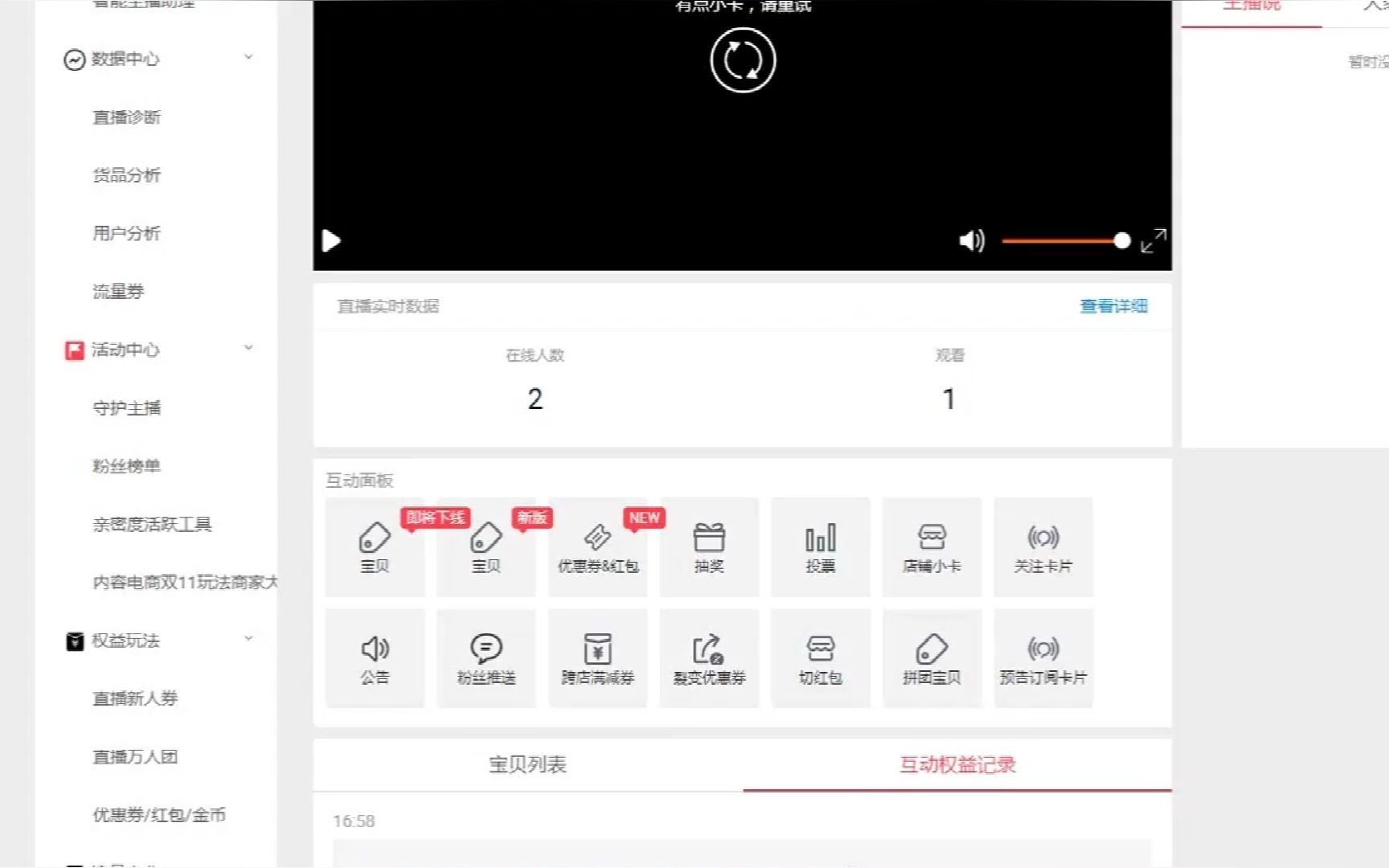
Task: Click the 直播实时数据 heading
Action: pyautogui.click(x=388, y=306)
